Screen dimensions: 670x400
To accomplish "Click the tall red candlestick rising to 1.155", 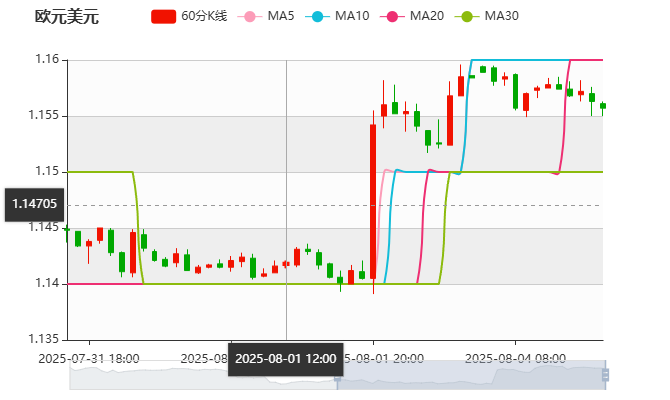I will 373,200.
